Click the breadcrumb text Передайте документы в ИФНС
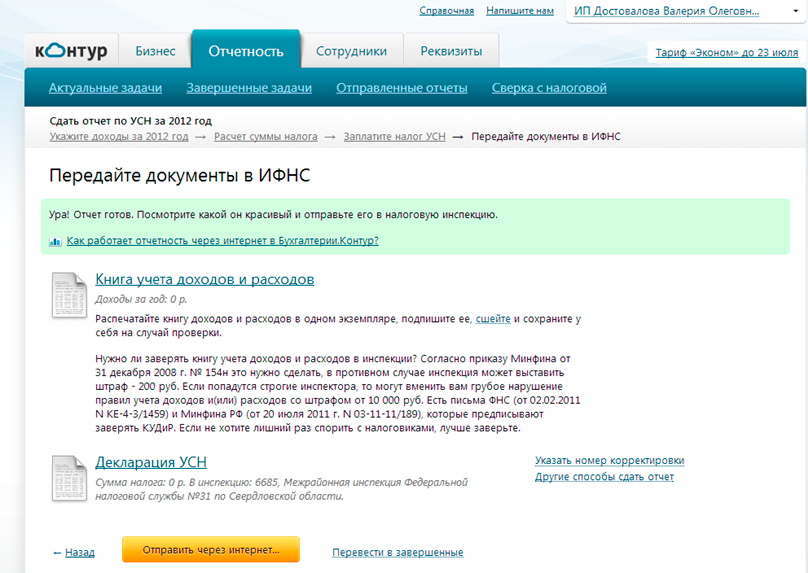The height and width of the screenshot is (573, 808). pos(546,137)
